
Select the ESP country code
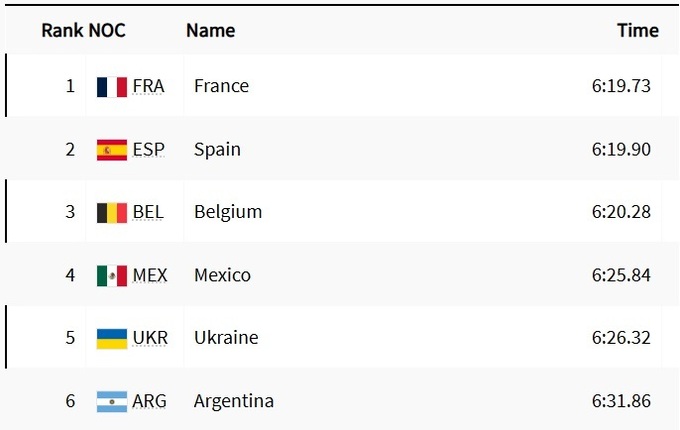click(148, 149)
